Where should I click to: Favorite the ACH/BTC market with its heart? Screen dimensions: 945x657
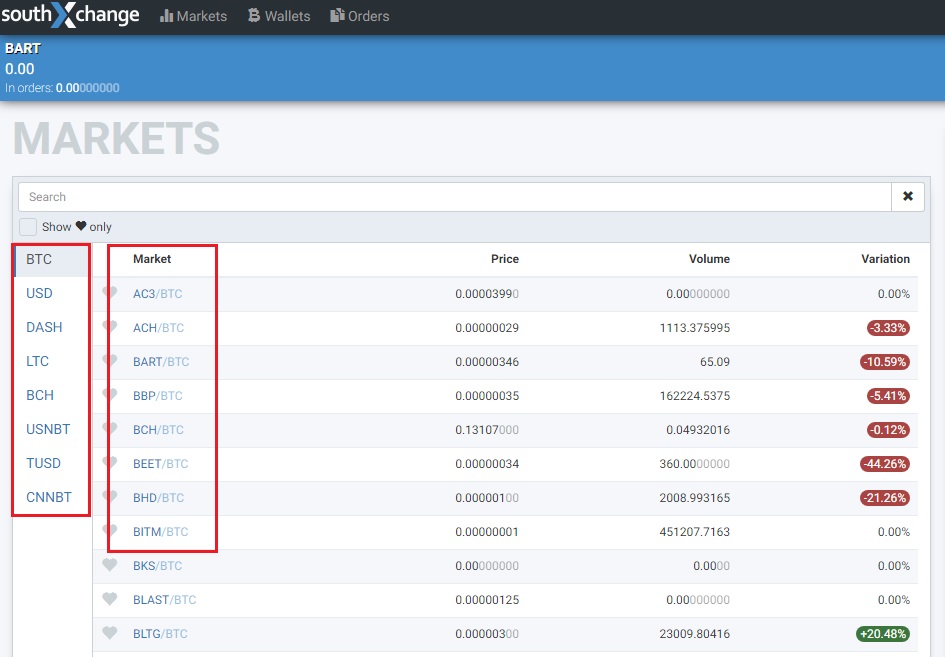(x=110, y=326)
